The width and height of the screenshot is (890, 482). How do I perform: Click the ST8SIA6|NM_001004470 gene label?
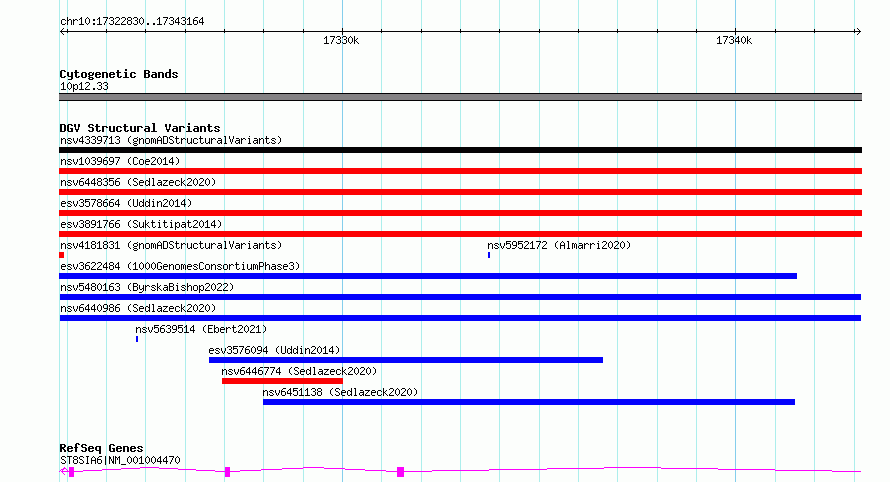pos(120,460)
